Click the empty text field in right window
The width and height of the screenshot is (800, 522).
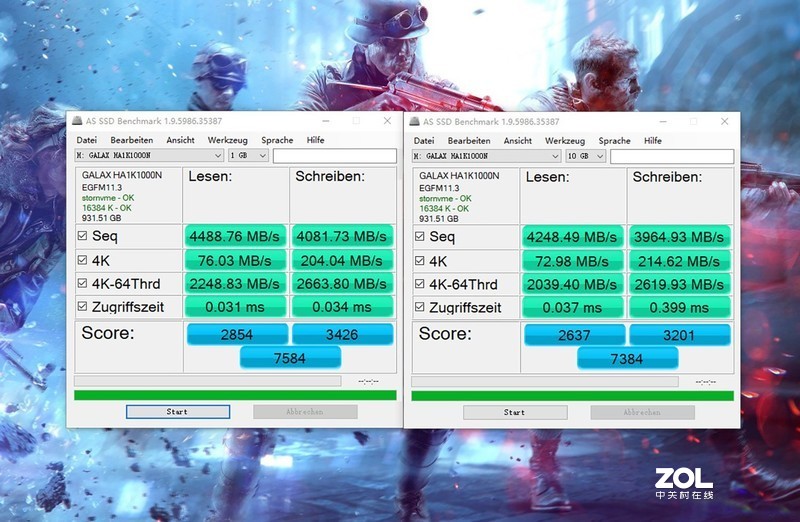[672, 156]
